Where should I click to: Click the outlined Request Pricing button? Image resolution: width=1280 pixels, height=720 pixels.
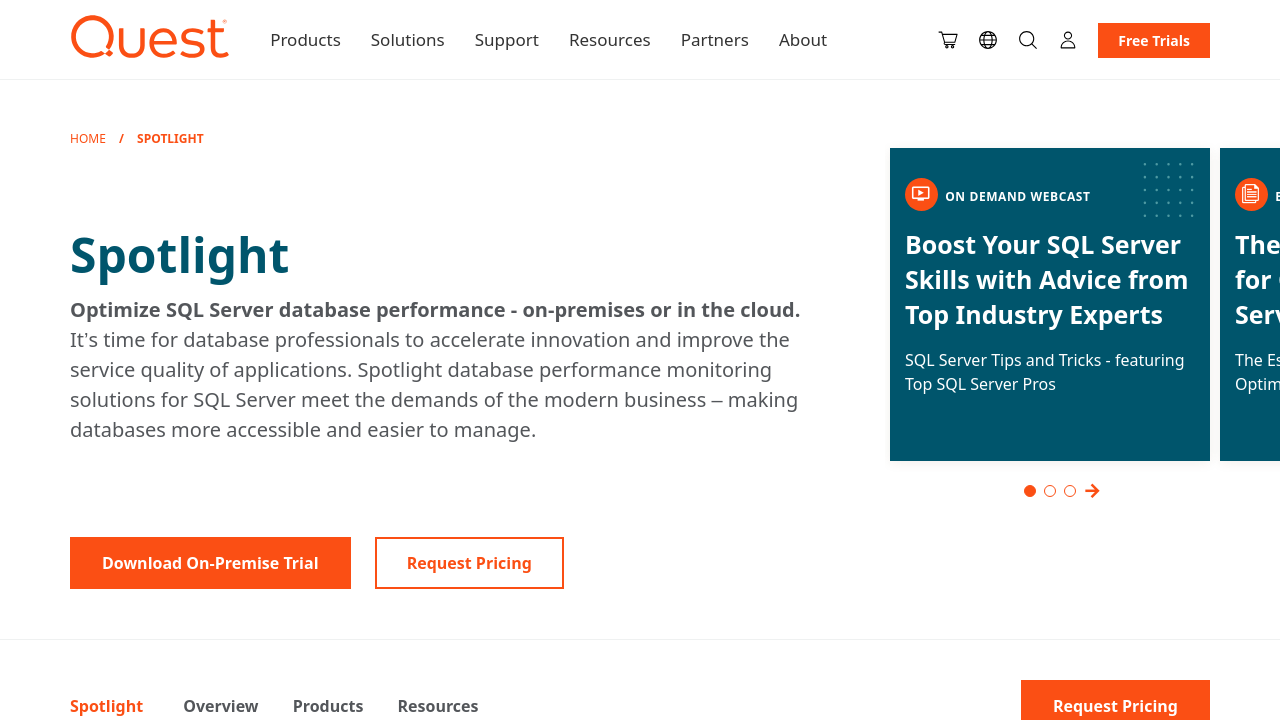[469, 563]
